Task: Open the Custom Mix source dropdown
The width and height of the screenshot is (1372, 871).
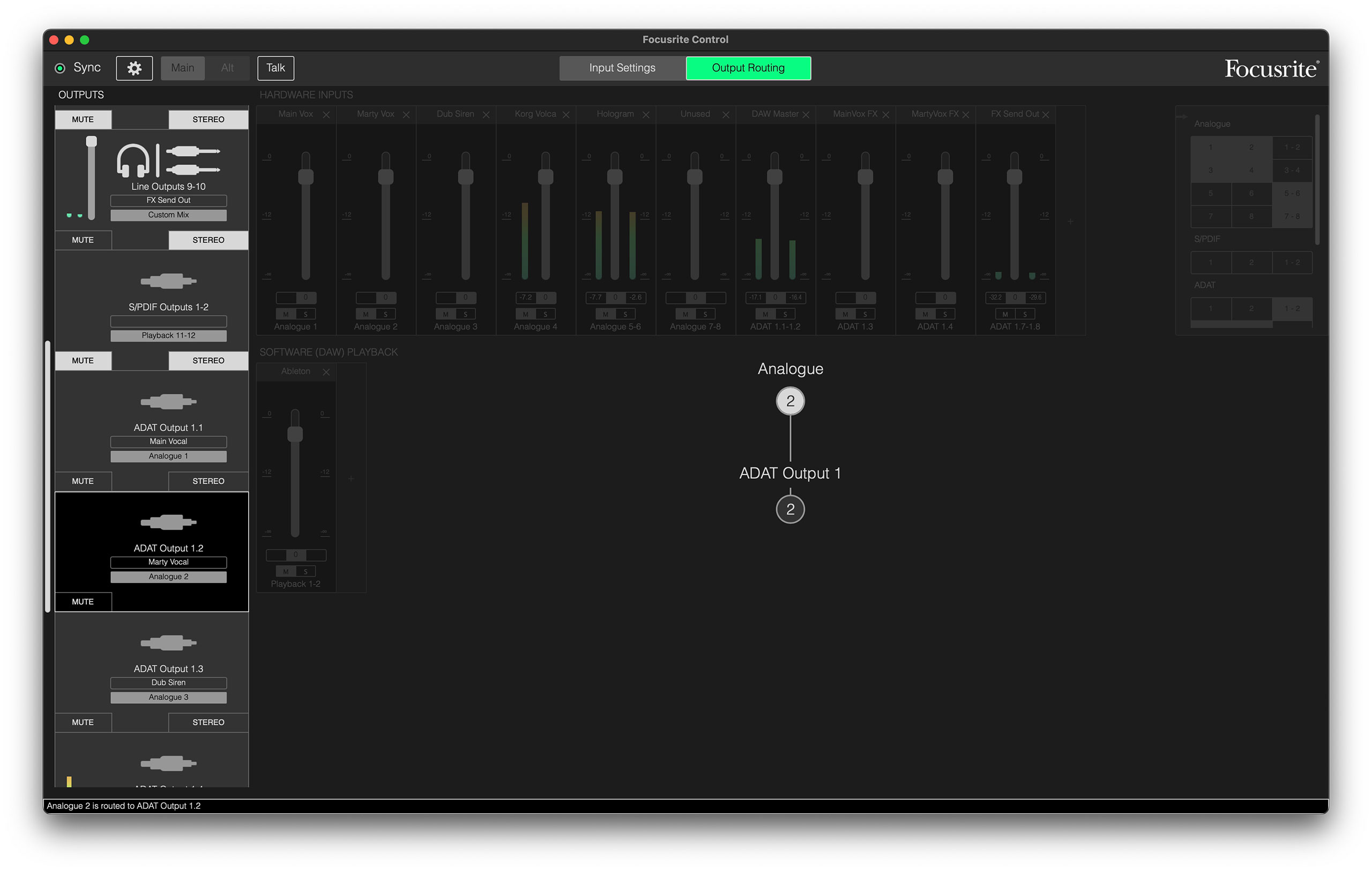Action: tap(169, 215)
